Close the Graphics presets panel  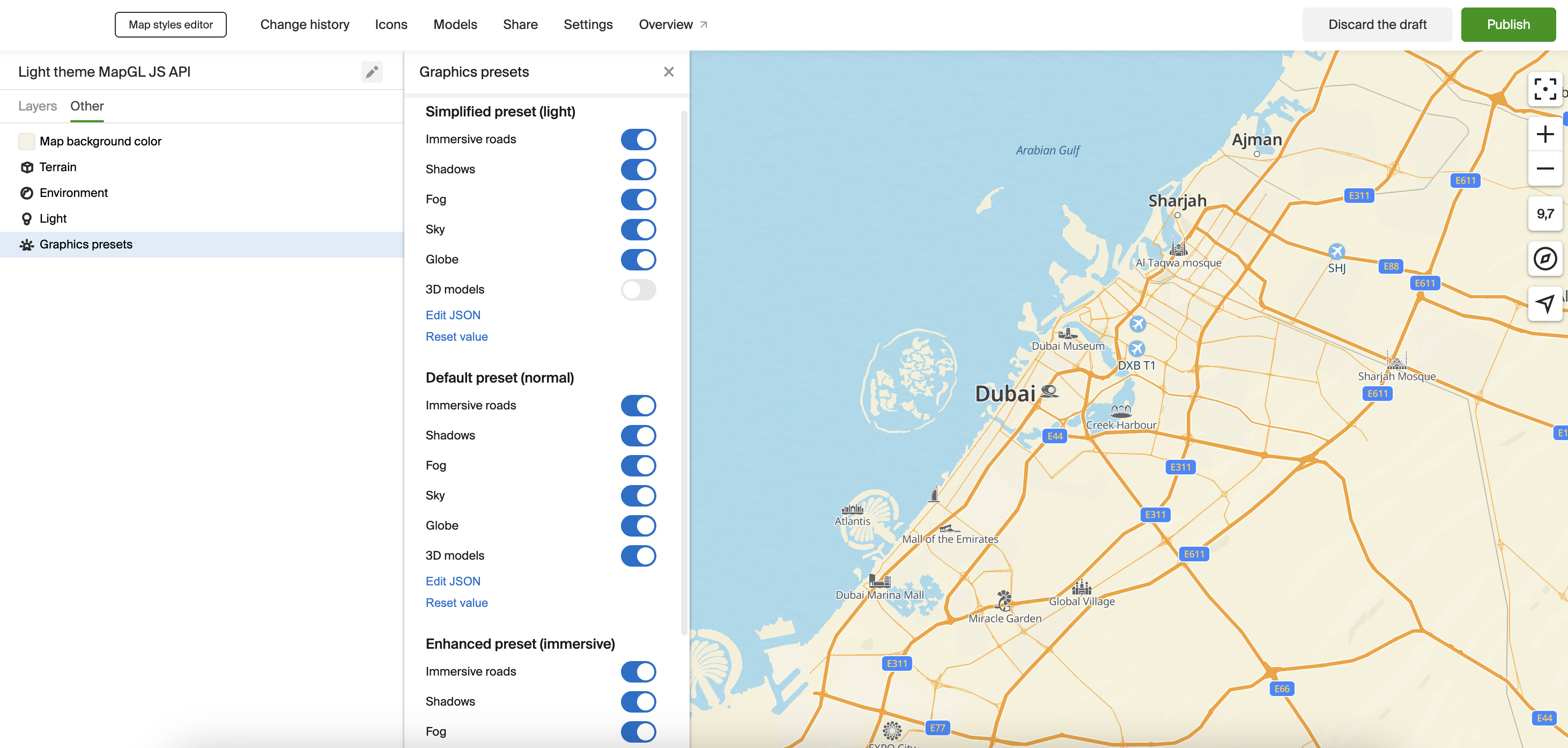coord(668,72)
